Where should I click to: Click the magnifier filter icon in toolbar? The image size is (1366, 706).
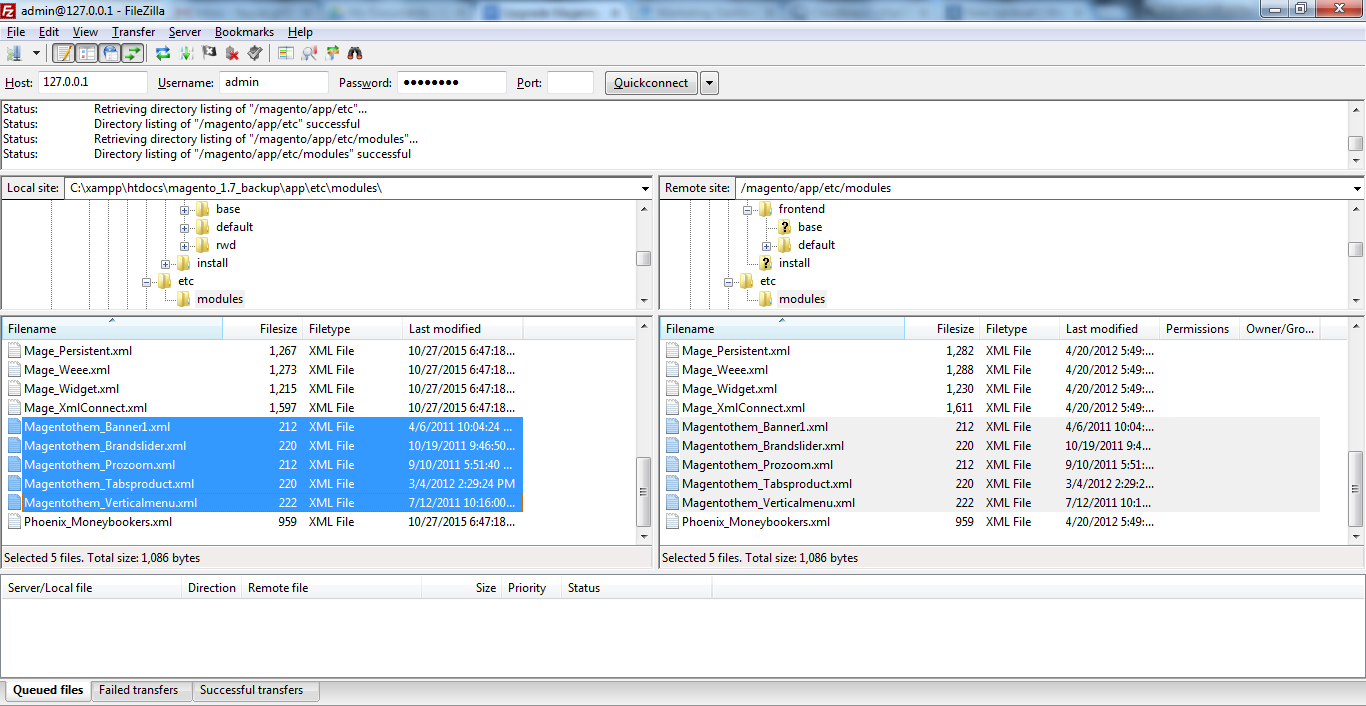click(309, 53)
